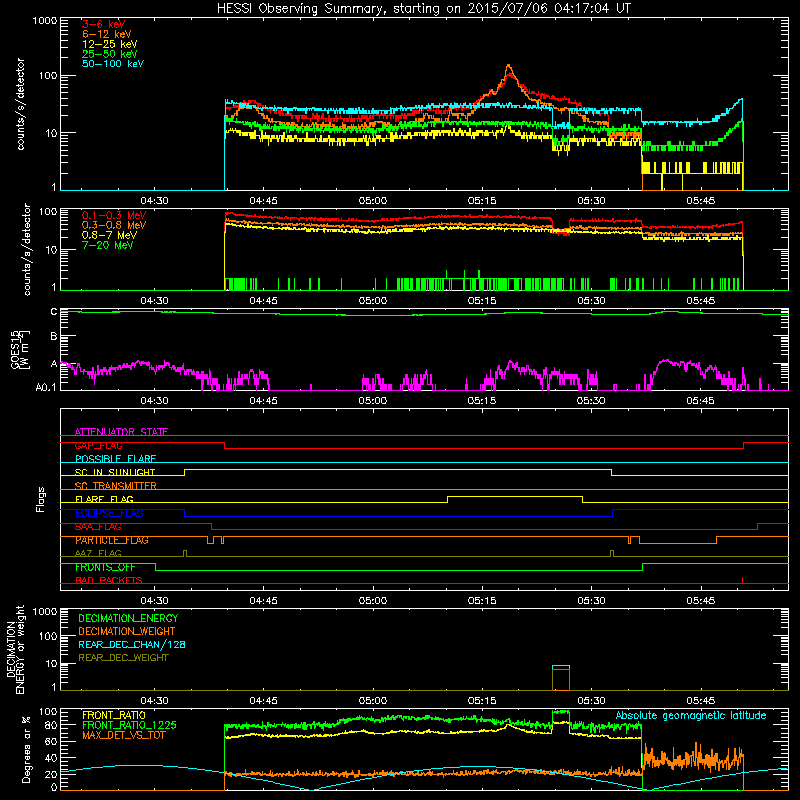
Task: Click the 0.3-0.8 MeV legend label
Action: (114, 226)
